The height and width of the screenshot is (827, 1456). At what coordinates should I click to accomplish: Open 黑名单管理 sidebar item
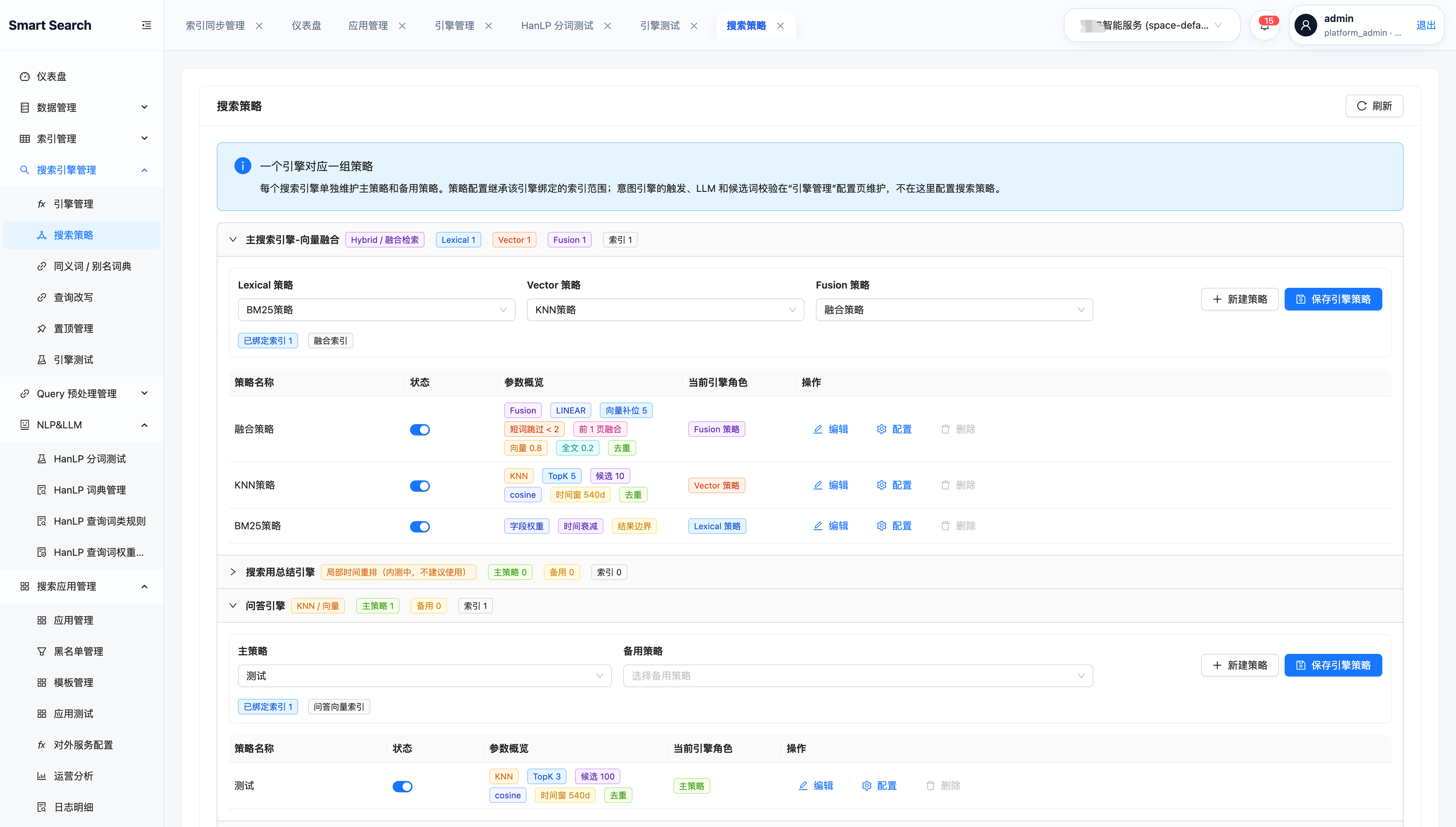(x=82, y=651)
